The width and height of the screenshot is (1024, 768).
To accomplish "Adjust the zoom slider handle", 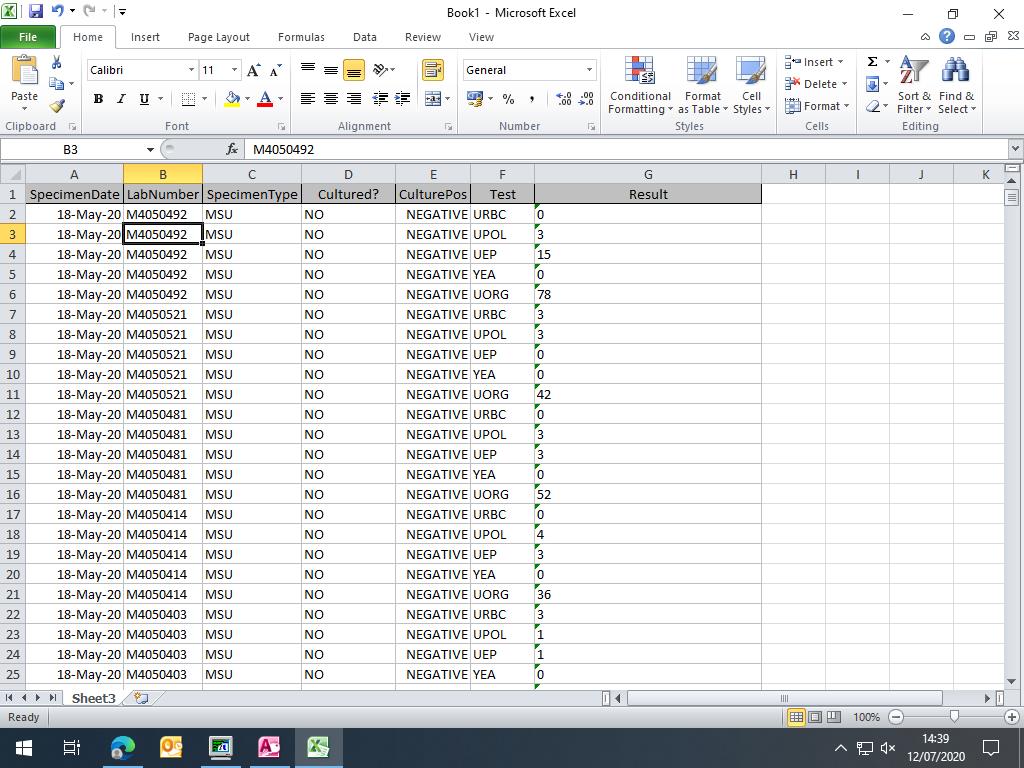I will click(954, 717).
